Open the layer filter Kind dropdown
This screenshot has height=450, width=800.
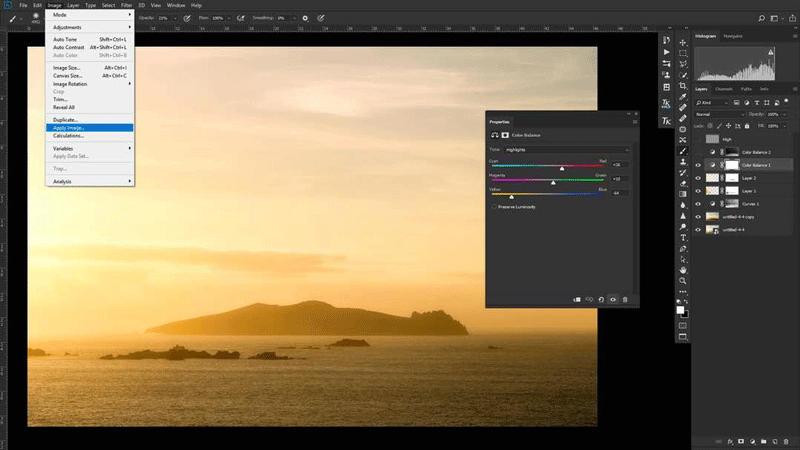point(712,103)
